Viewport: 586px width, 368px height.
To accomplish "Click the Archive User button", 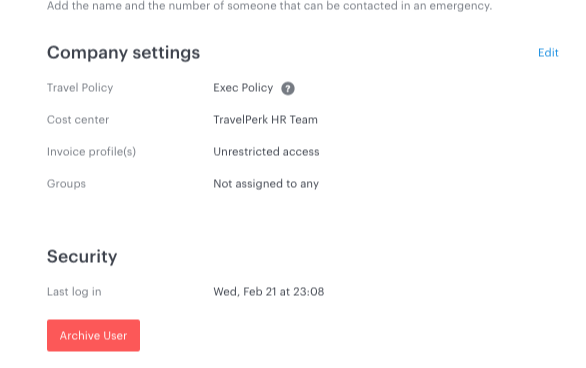I will pyautogui.click(x=93, y=335).
